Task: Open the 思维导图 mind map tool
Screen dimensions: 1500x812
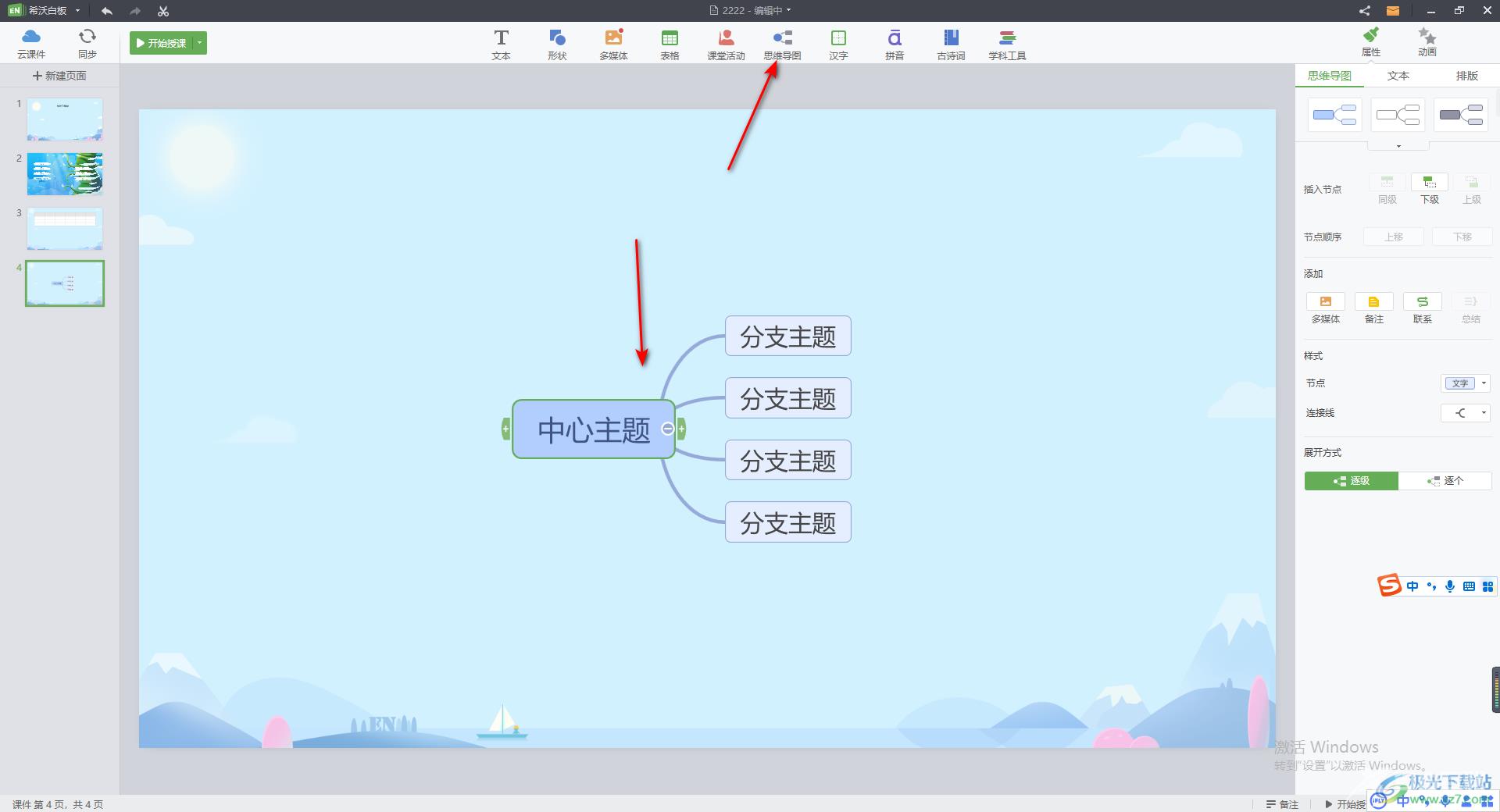Action: [782, 44]
